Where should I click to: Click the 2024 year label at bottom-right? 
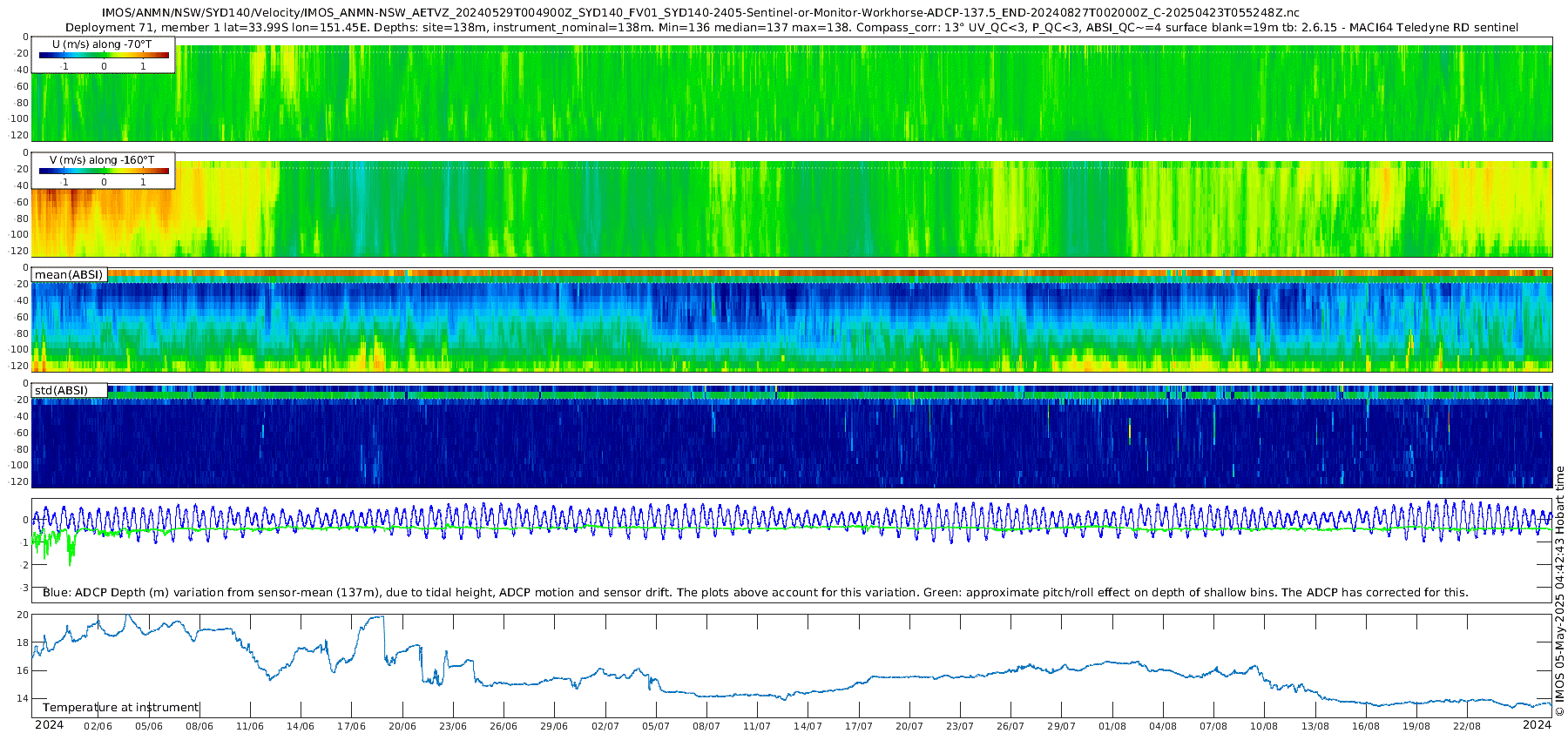click(1538, 725)
